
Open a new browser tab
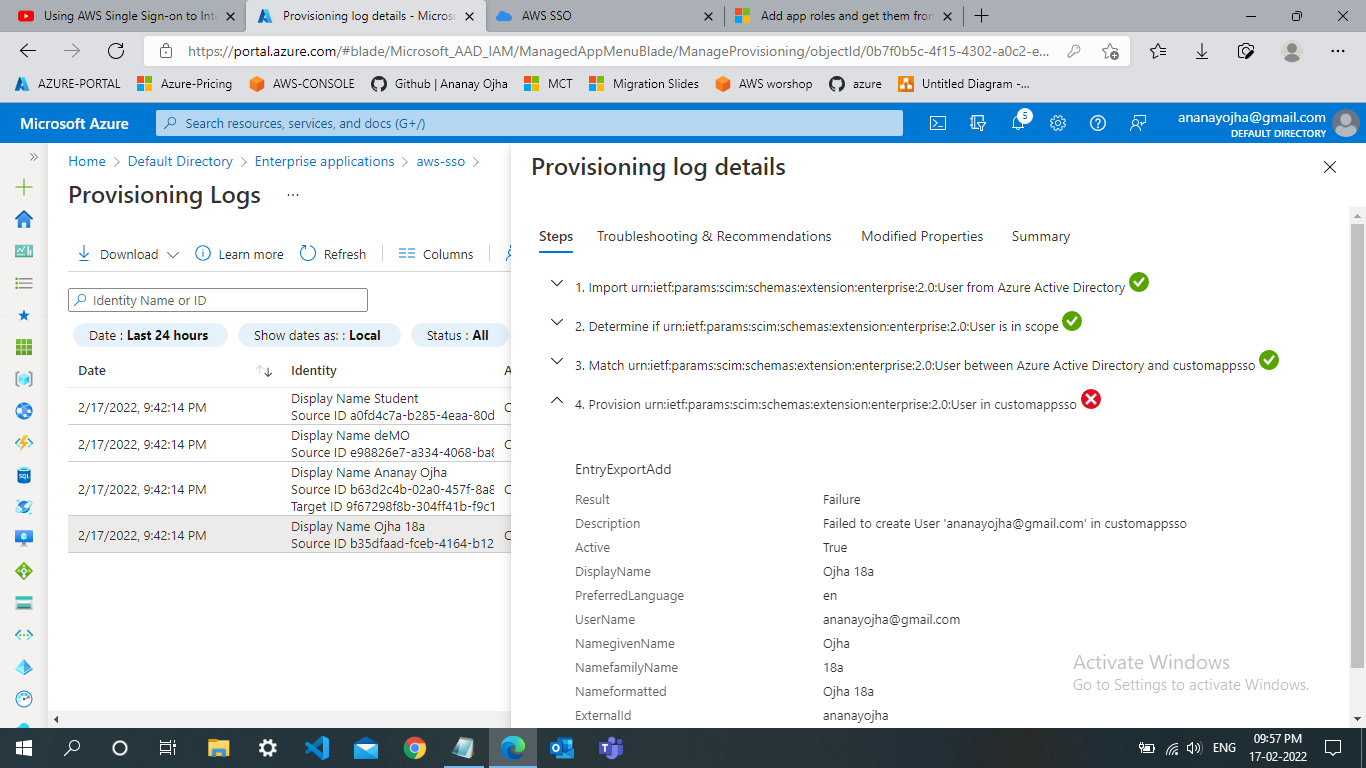click(982, 16)
